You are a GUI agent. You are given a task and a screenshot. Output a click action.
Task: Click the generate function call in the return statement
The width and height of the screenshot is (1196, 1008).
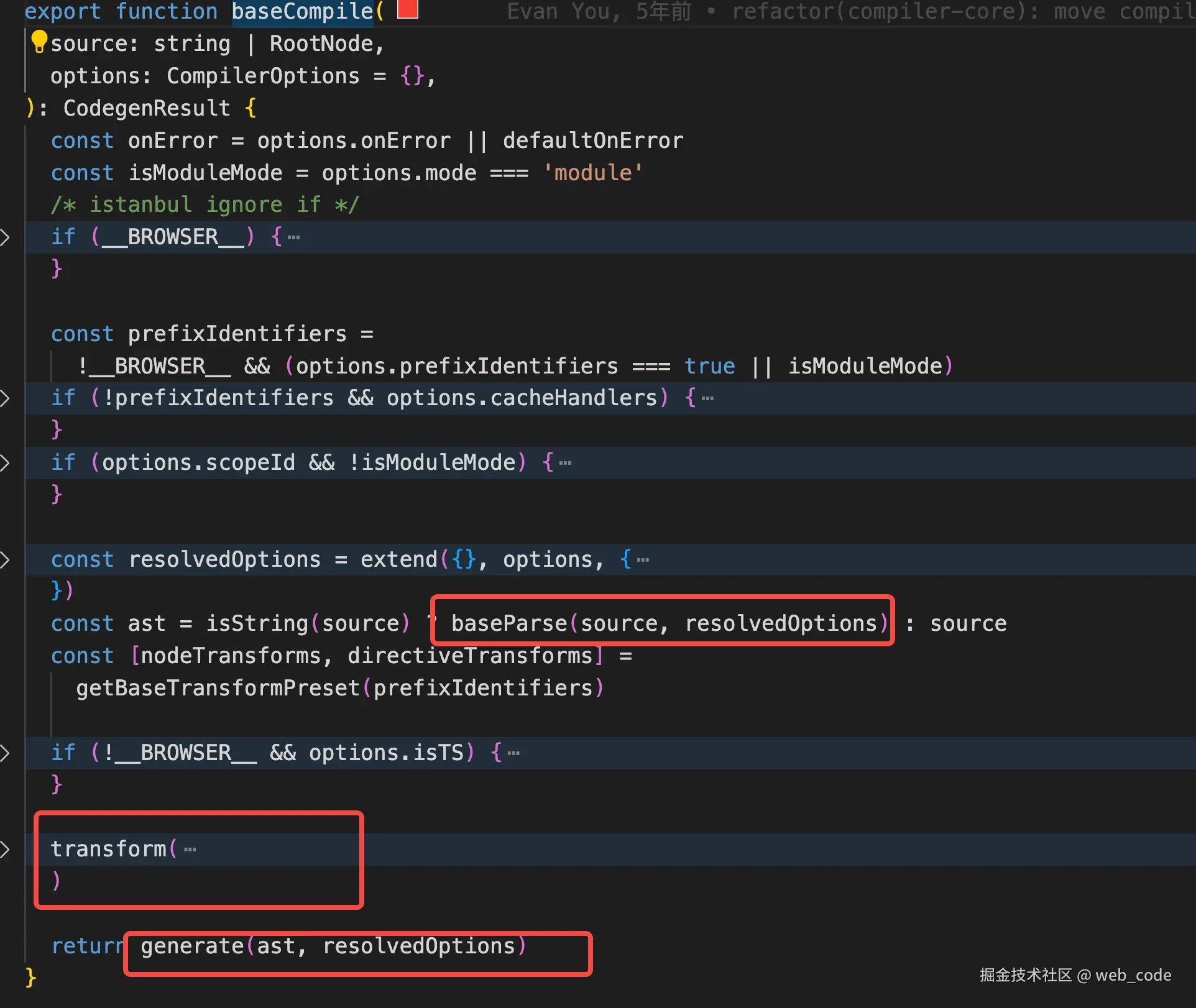tap(192, 945)
